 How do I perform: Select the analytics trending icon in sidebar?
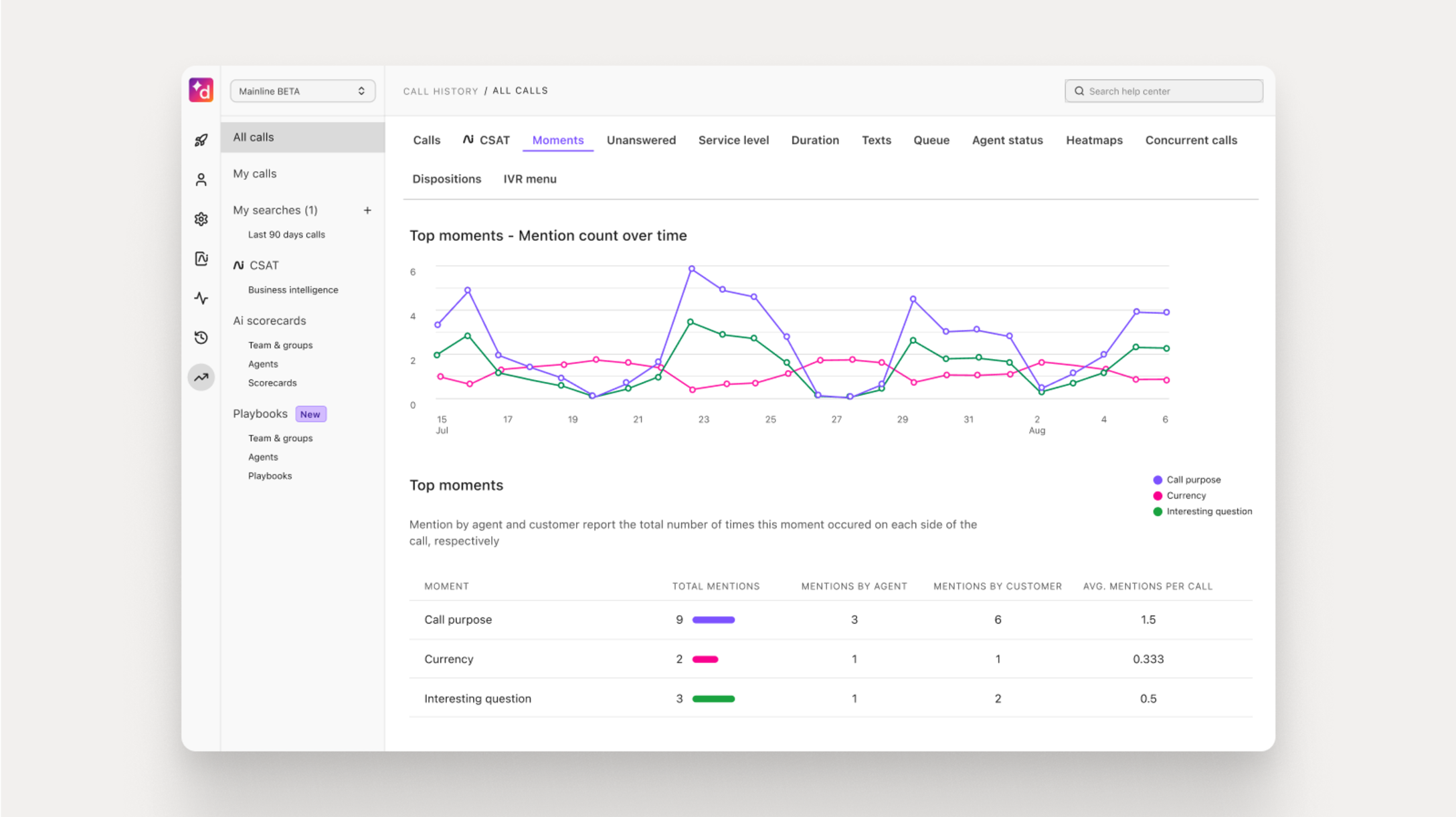pos(201,377)
